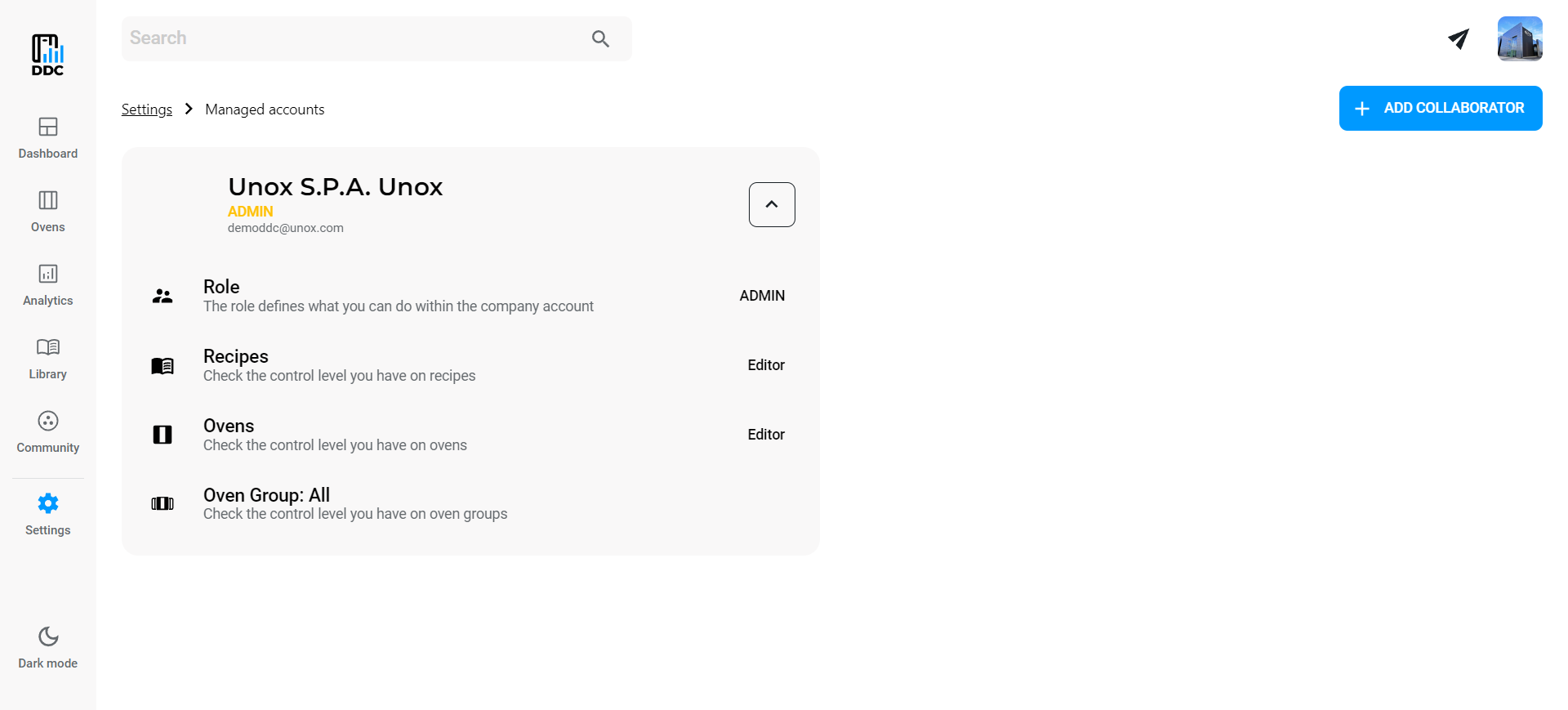Click the search magnifier icon

[599, 38]
